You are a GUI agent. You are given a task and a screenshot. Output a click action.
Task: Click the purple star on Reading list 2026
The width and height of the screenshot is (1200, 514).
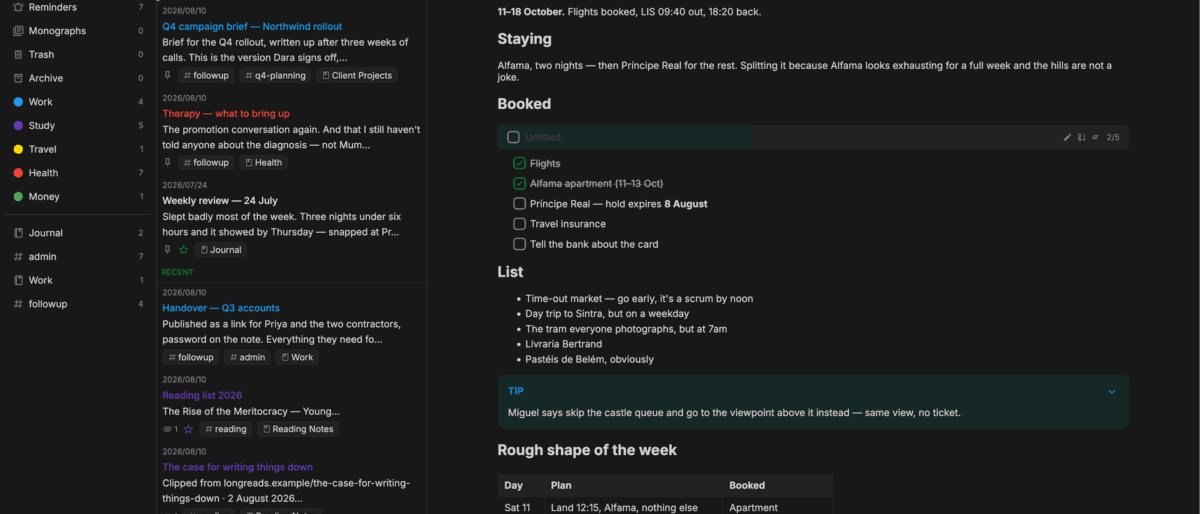click(x=188, y=429)
